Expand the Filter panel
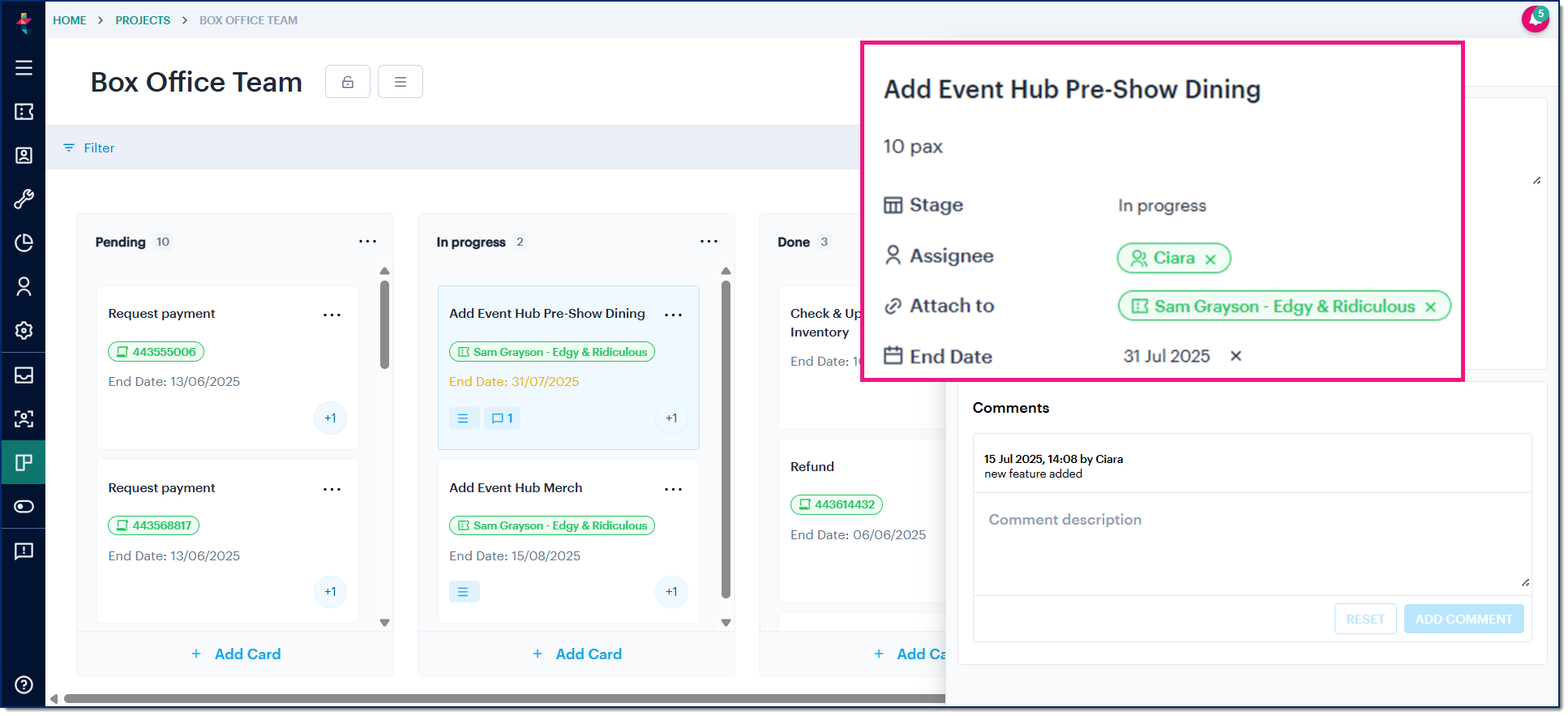The height and width of the screenshot is (716, 1568). (89, 148)
